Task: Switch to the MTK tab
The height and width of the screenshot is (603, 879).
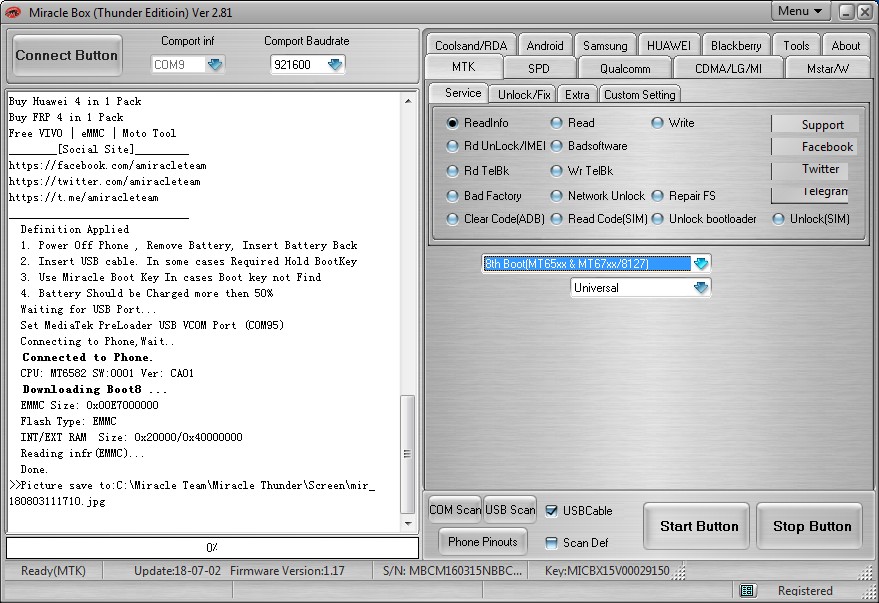Action: 464,67
